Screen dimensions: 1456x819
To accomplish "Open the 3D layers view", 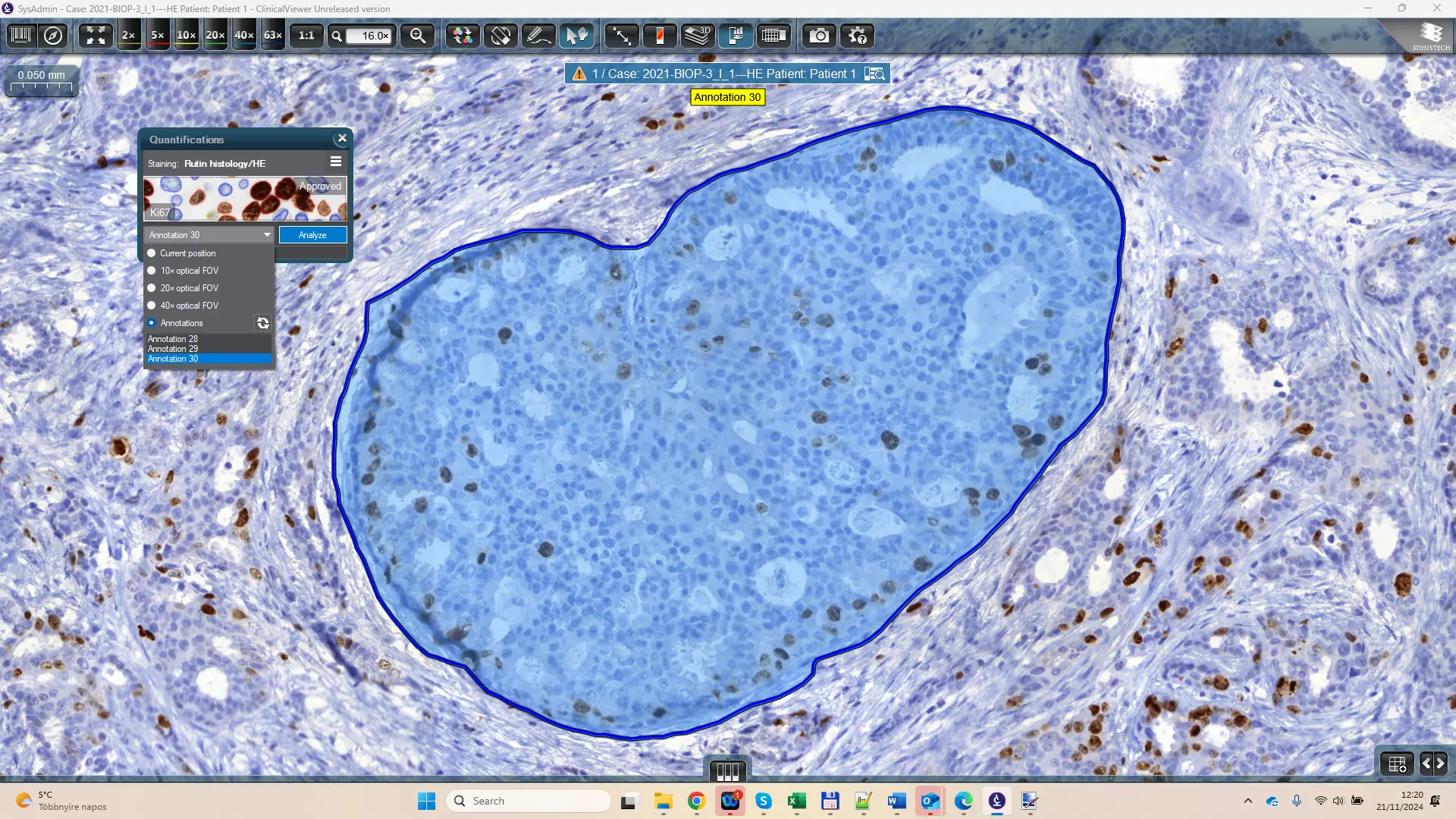I will [x=698, y=36].
